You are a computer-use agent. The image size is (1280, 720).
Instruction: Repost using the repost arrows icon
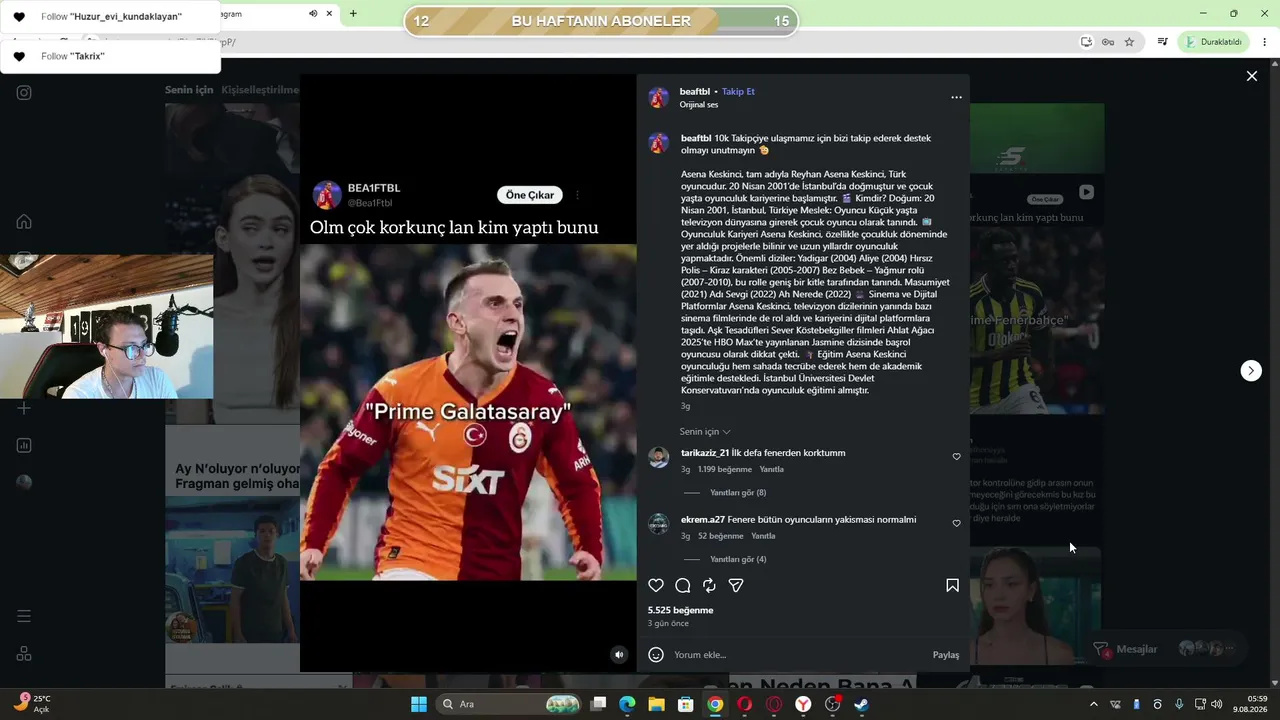(709, 586)
